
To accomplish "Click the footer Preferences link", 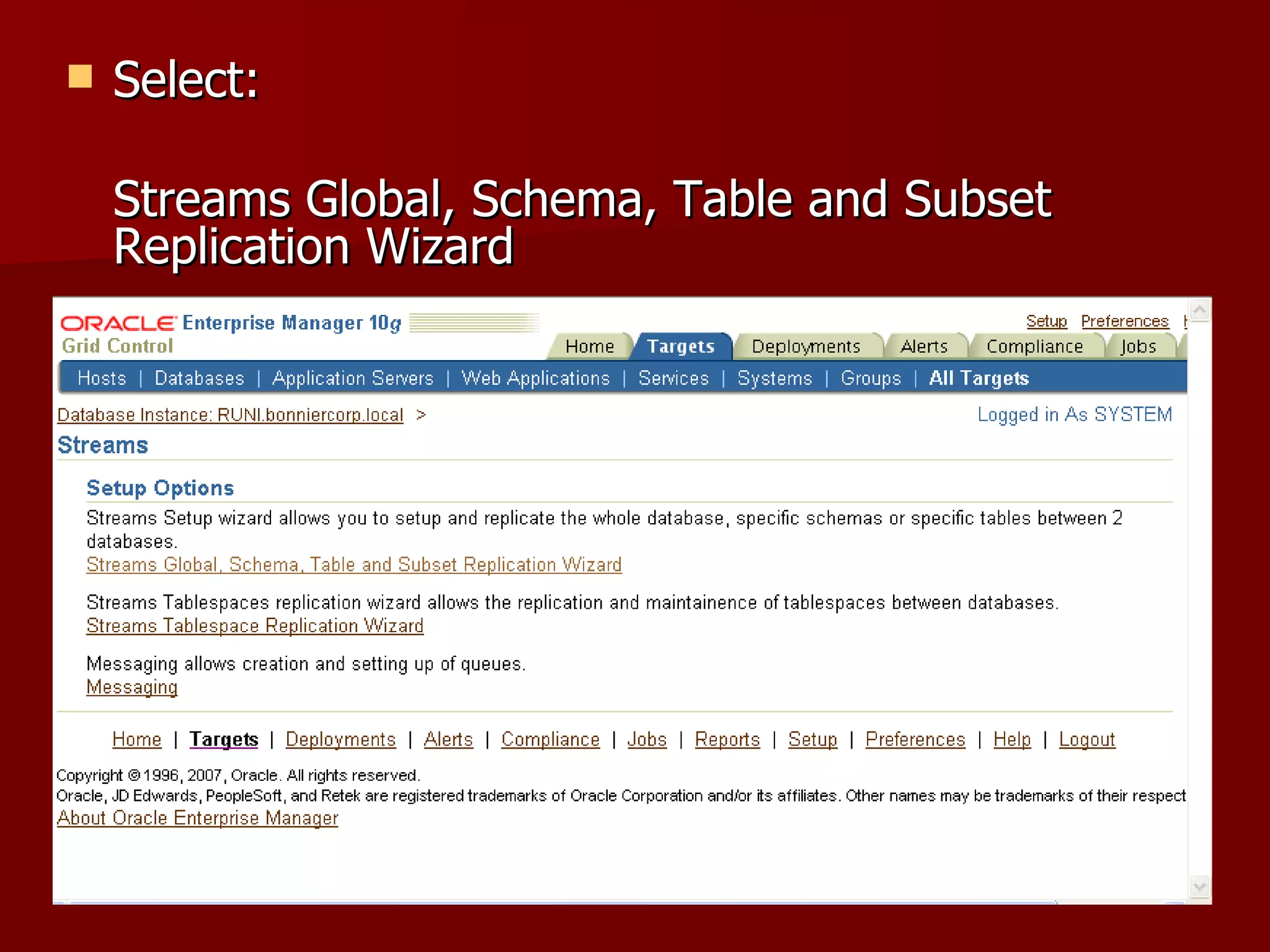I will [x=915, y=739].
